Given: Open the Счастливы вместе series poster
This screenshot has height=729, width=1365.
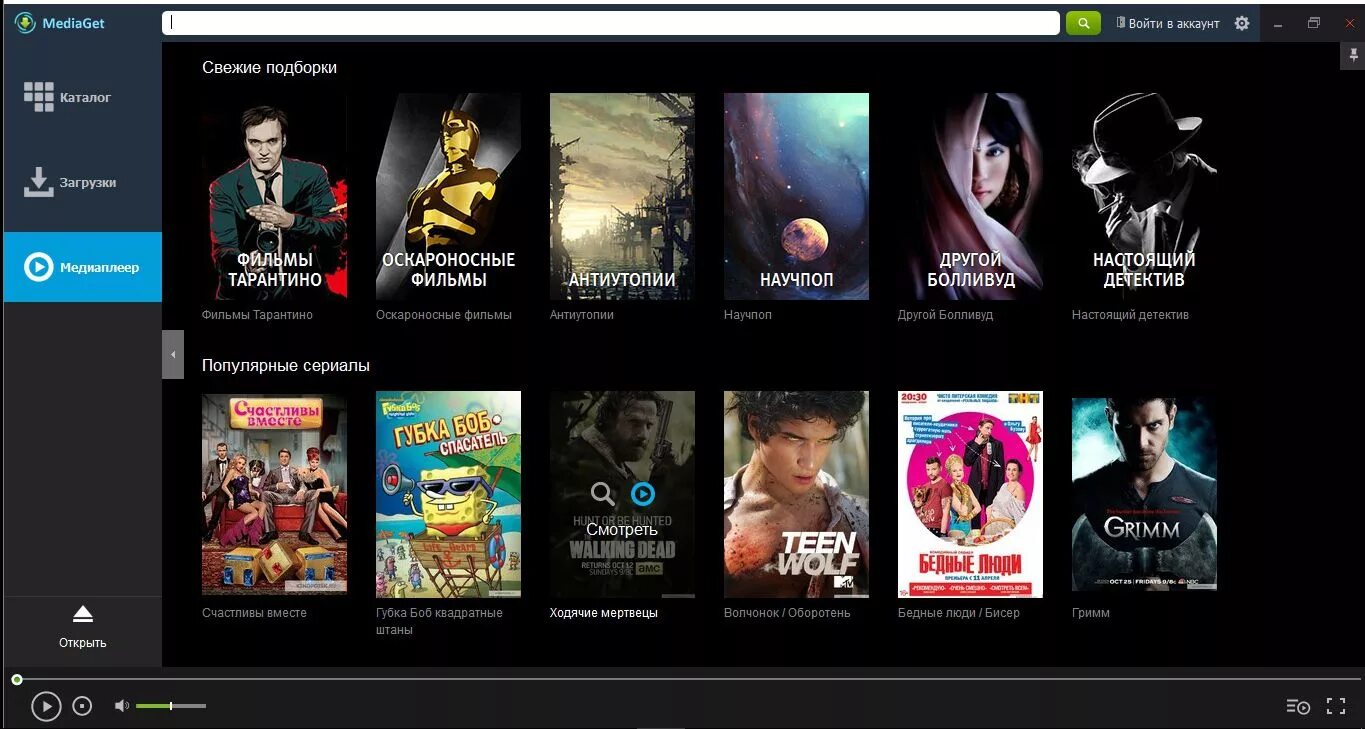Looking at the screenshot, I should [x=274, y=494].
